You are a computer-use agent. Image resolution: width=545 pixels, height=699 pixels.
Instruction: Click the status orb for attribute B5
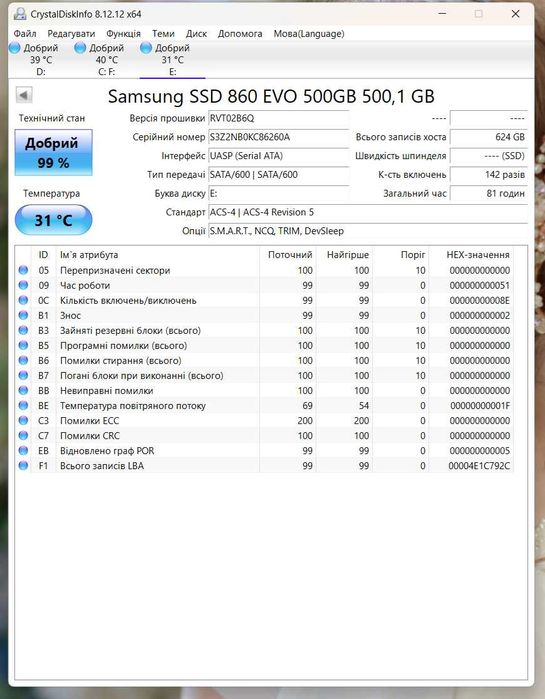tap(23, 345)
